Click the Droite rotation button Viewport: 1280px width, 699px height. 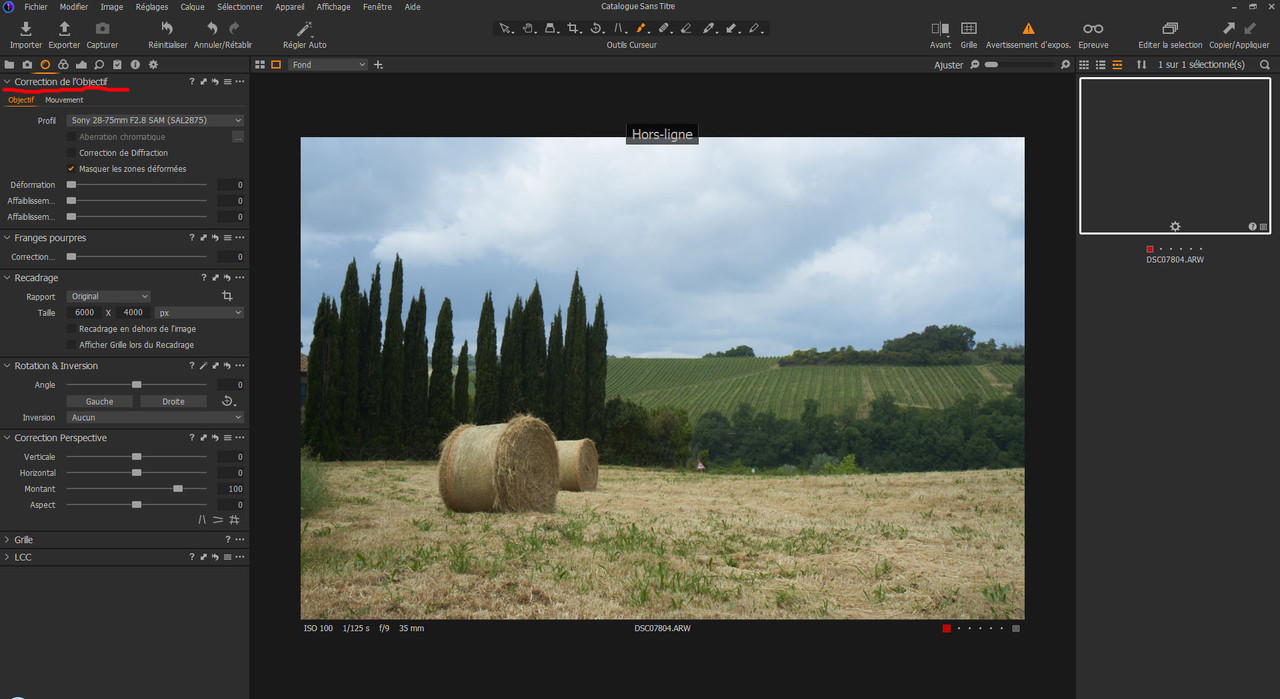(x=173, y=401)
